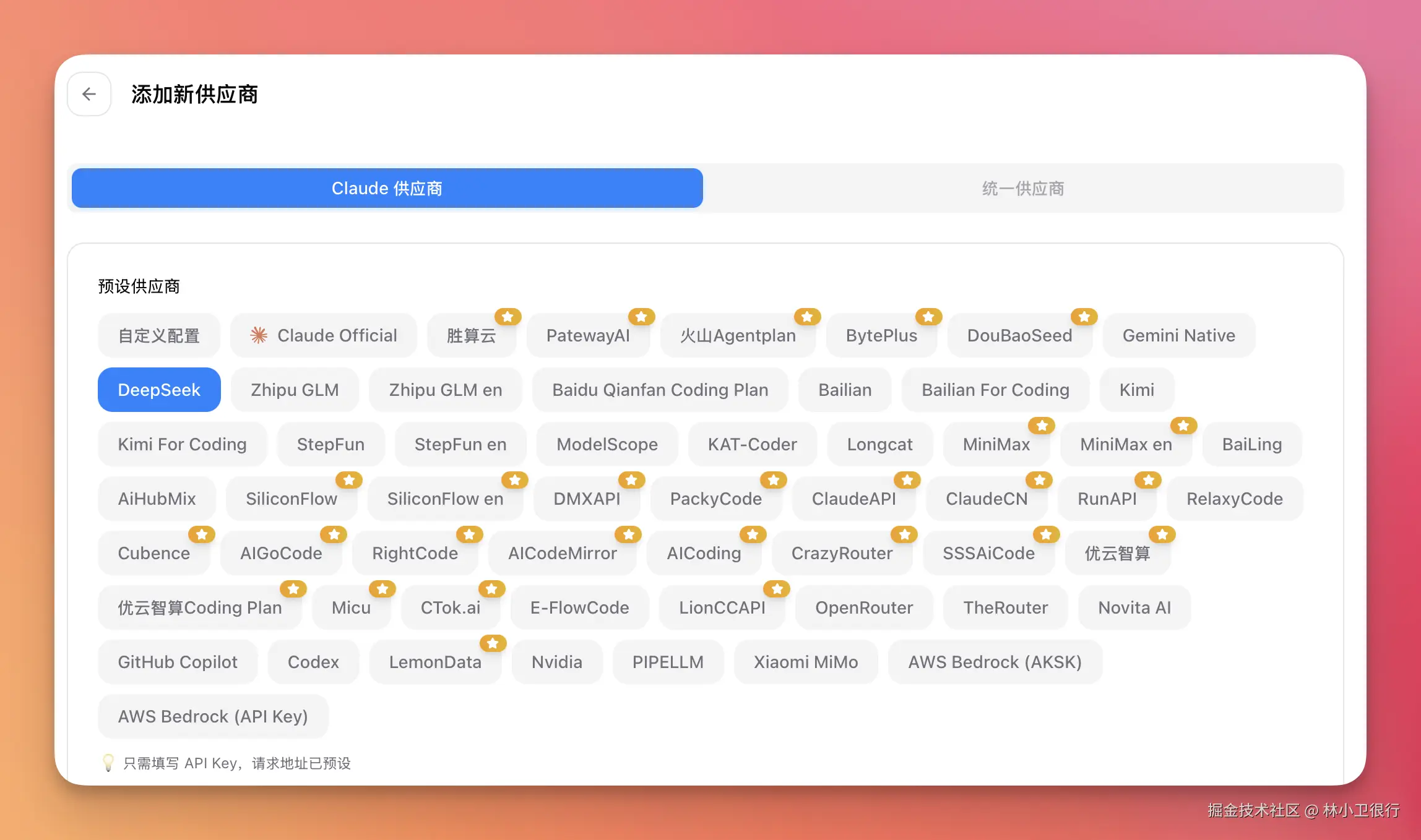Click star badge on 火山Agentplan
This screenshot has width=1421, height=840.
(x=807, y=317)
